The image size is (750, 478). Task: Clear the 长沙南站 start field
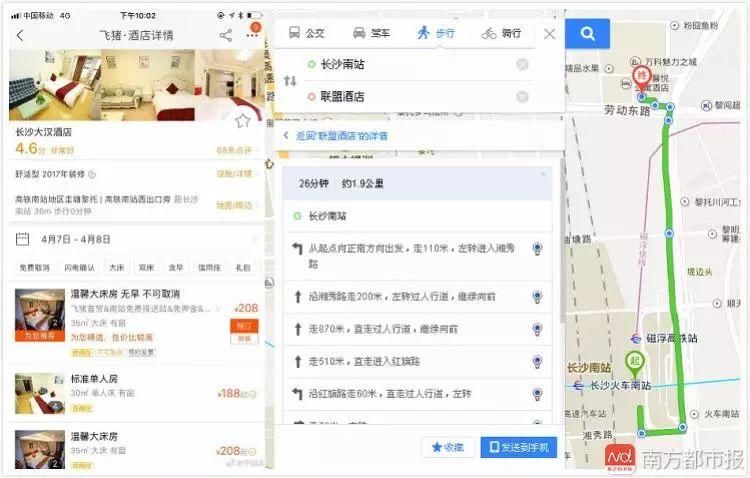[x=522, y=65]
